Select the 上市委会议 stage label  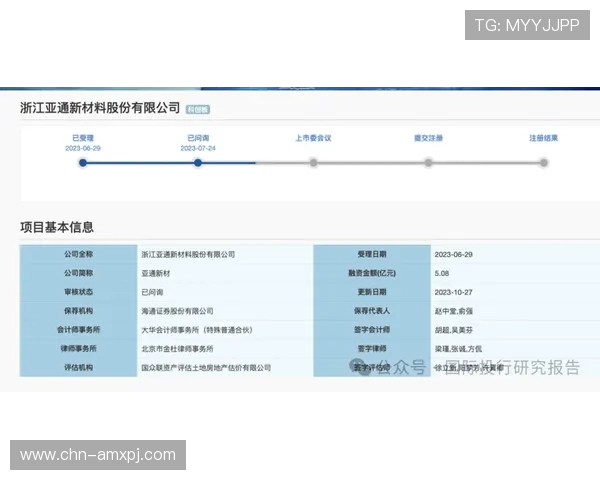click(x=313, y=138)
